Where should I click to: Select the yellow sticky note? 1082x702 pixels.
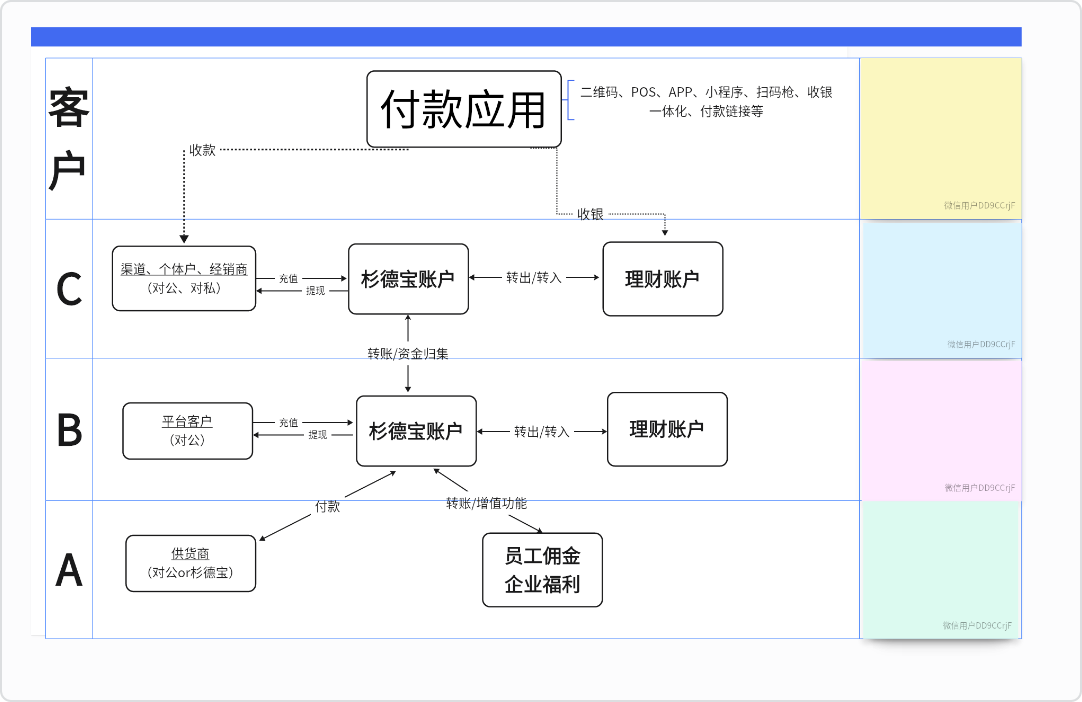(941, 139)
